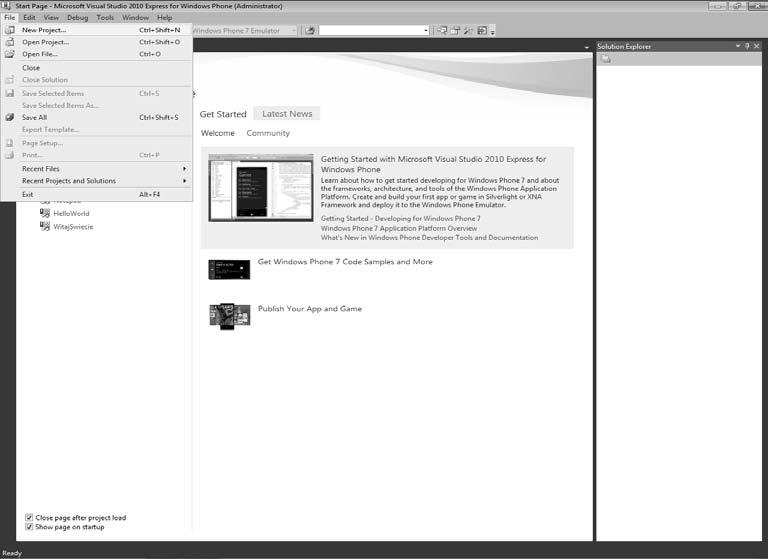Open Publish Your App and Game
Image resolution: width=768 pixels, height=559 pixels.
coord(310,309)
